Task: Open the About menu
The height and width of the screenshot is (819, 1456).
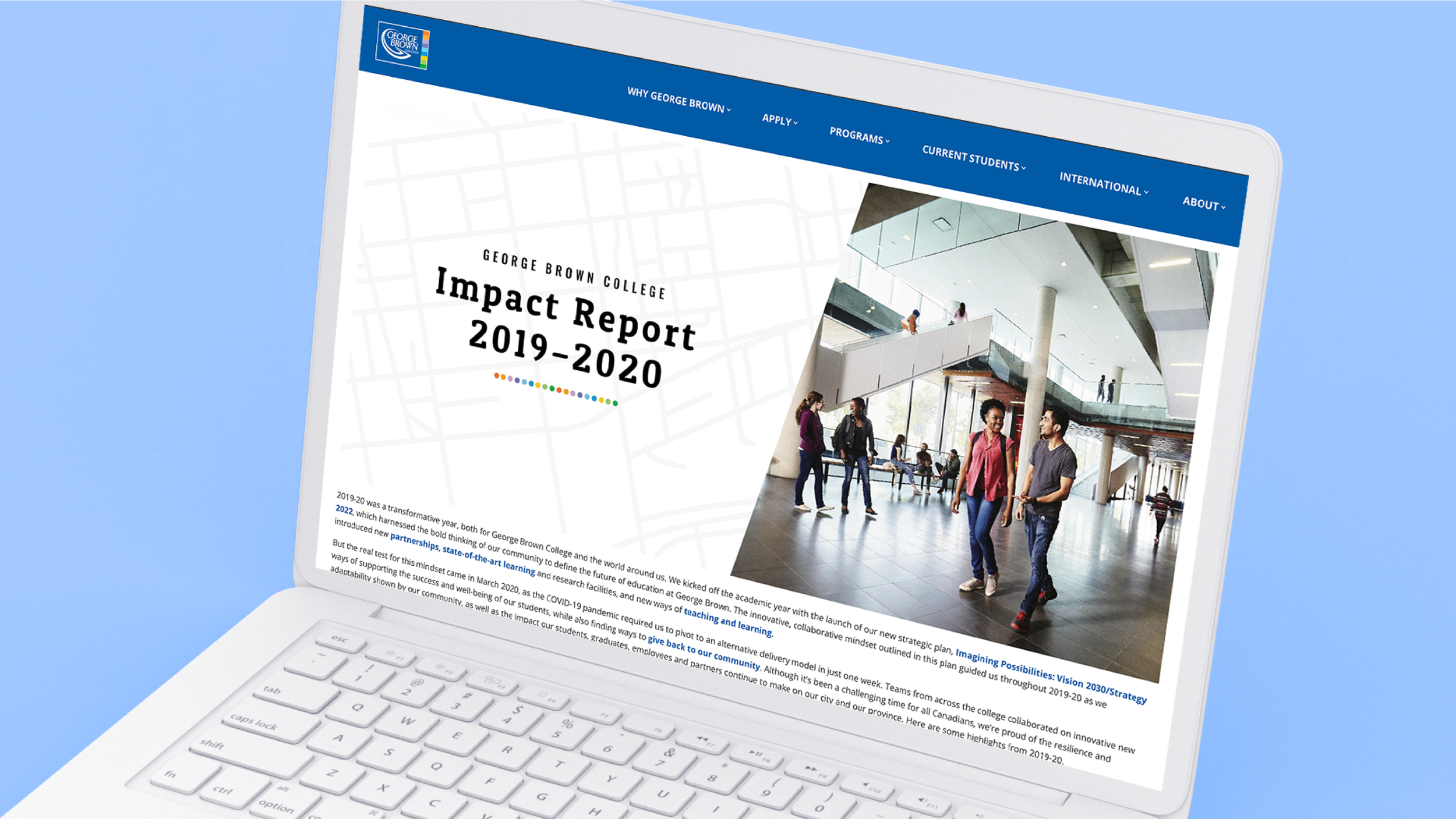Action: tap(1204, 203)
